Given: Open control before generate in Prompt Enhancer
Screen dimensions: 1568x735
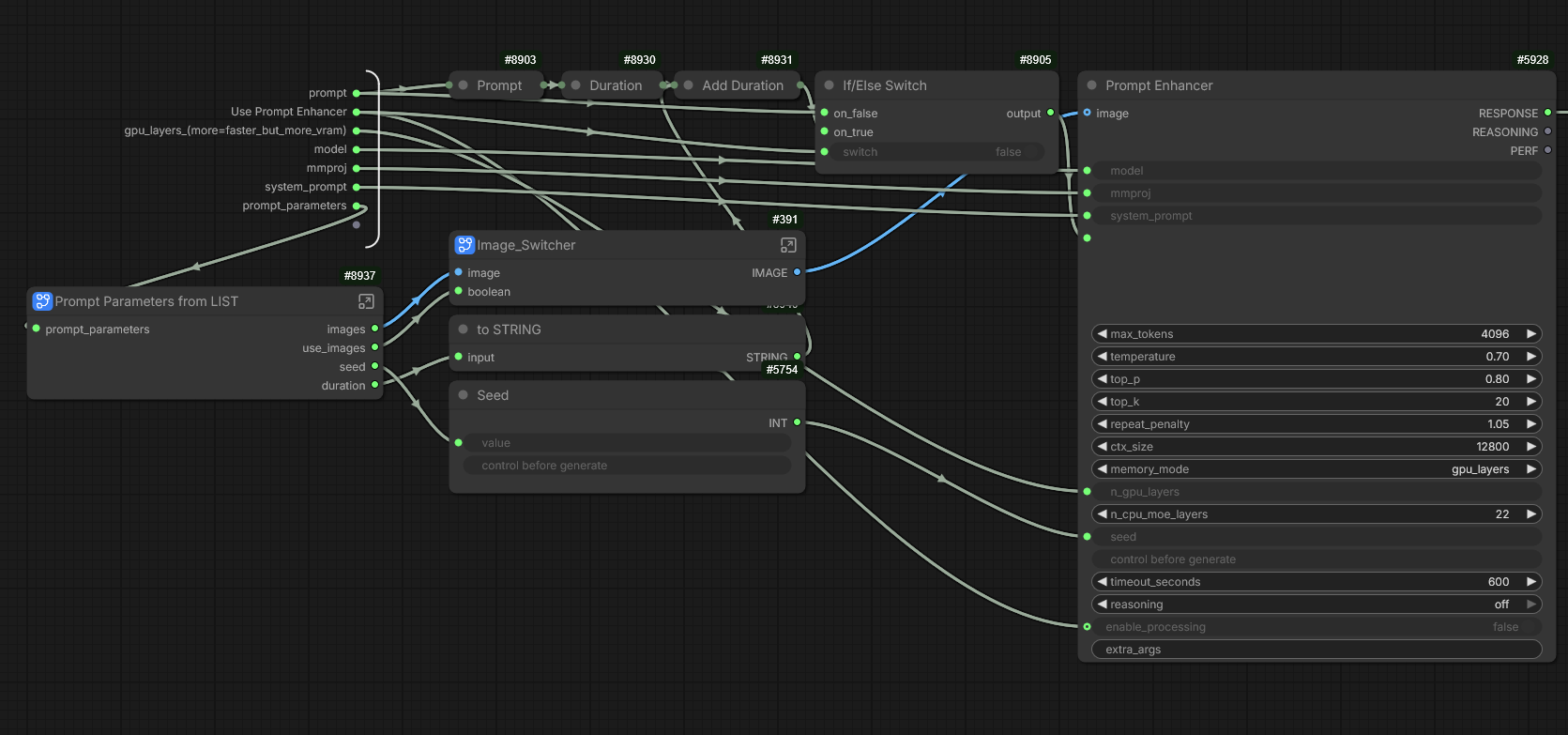Looking at the screenshot, I should (x=1317, y=559).
